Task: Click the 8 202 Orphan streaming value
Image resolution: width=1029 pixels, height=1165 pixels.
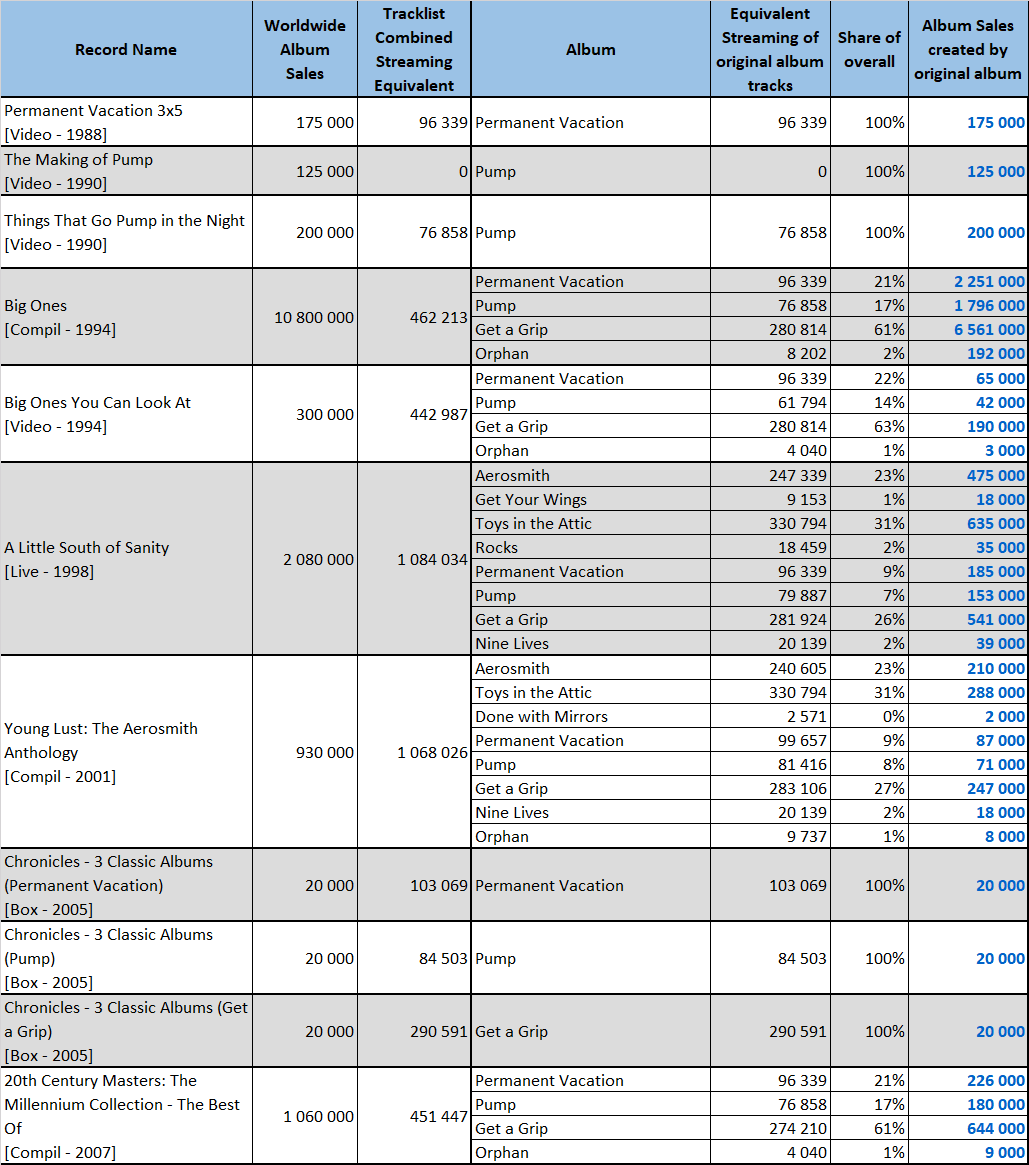Action: click(808, 354)
